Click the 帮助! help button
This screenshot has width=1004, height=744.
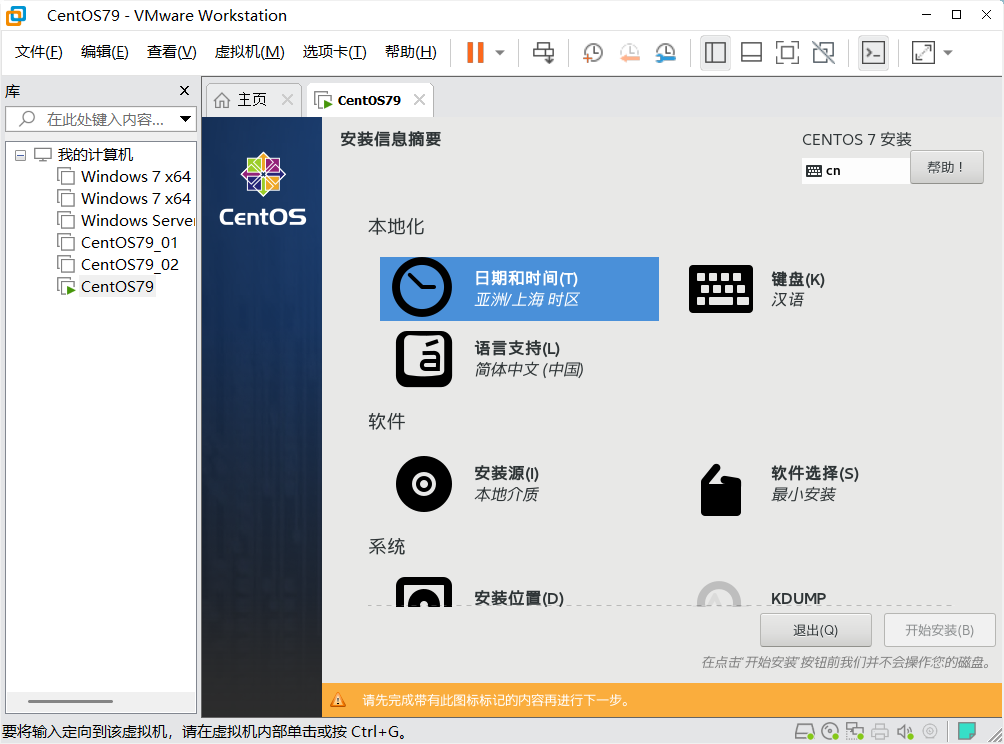click(x=946, y=167)
